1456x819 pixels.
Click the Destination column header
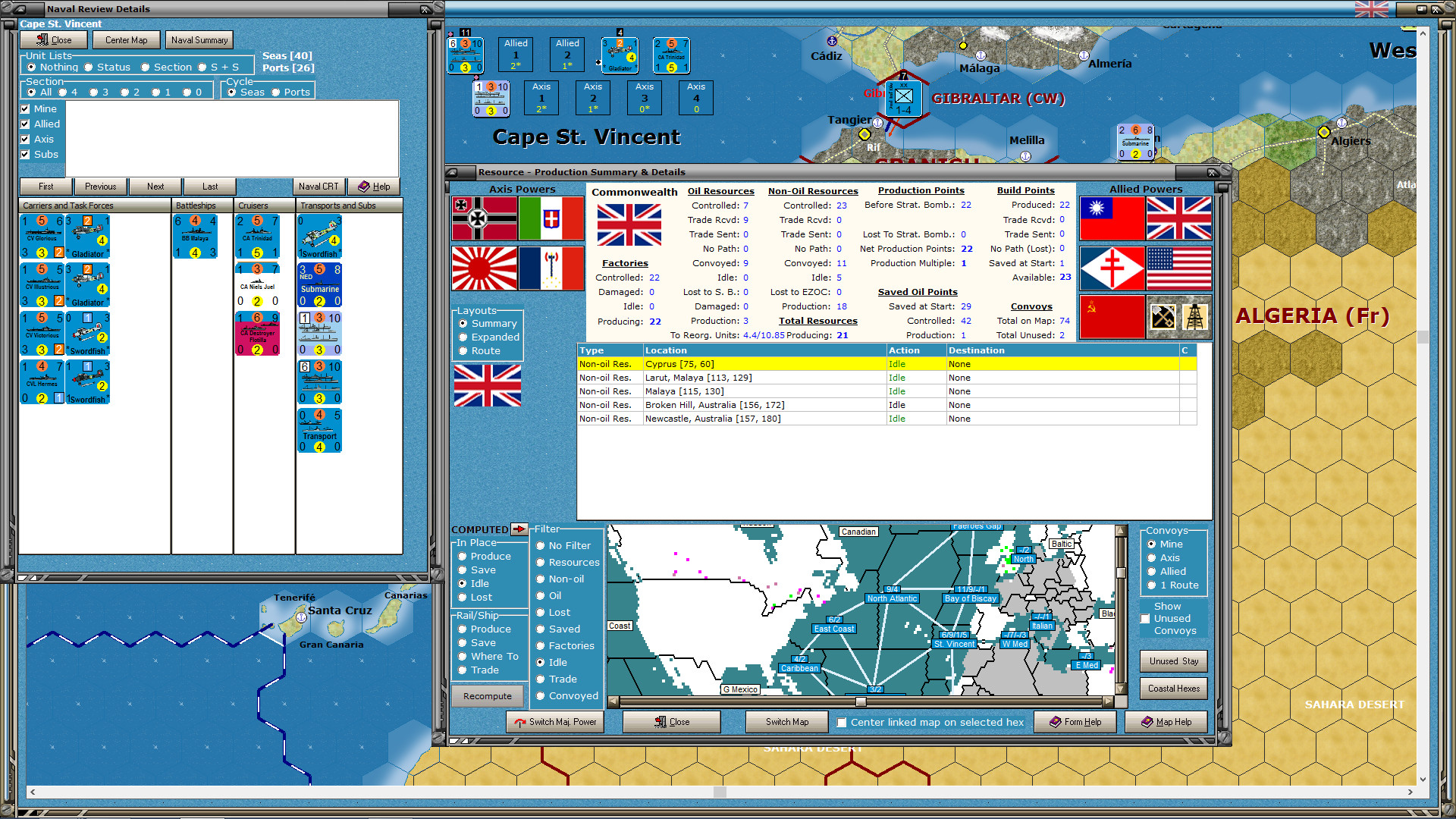(1062, 350)
